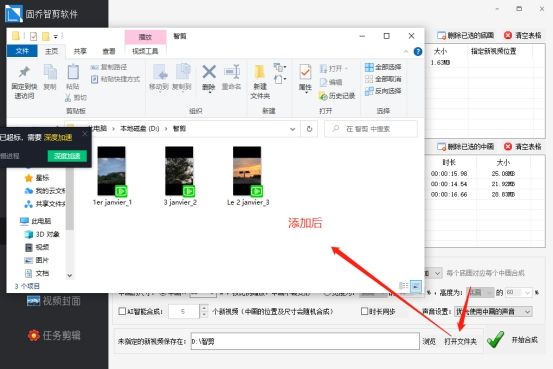Screen dimensions: 553x369
Task: Toggle the 时长同步 checkbox
Action: coord(364,311)
